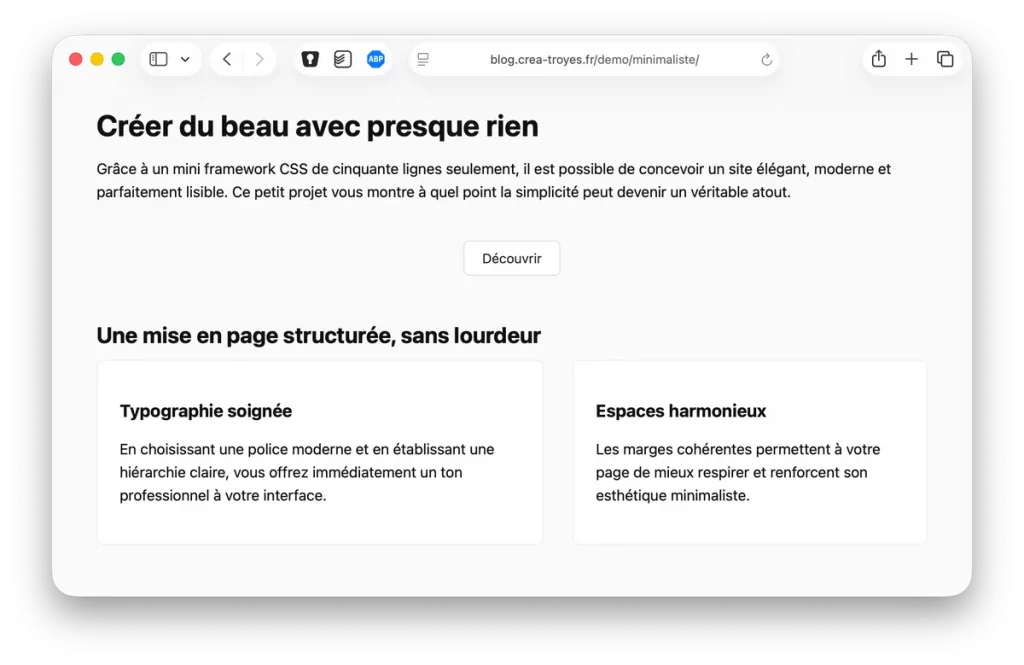This screenshot has height=665, width=1024.
Task: Select the address bar URL
Action: click(x=594, y=59)
